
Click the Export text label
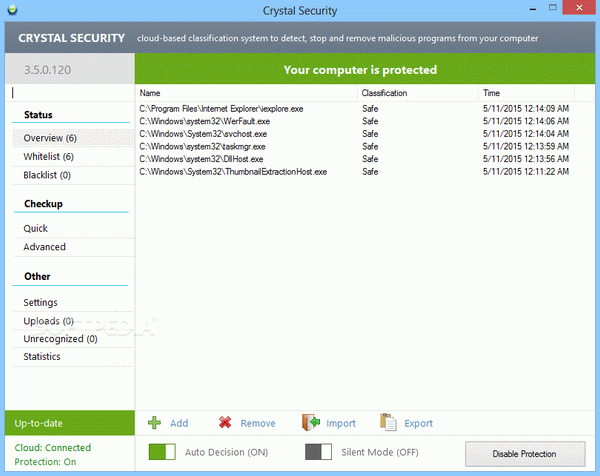[419, 423]
